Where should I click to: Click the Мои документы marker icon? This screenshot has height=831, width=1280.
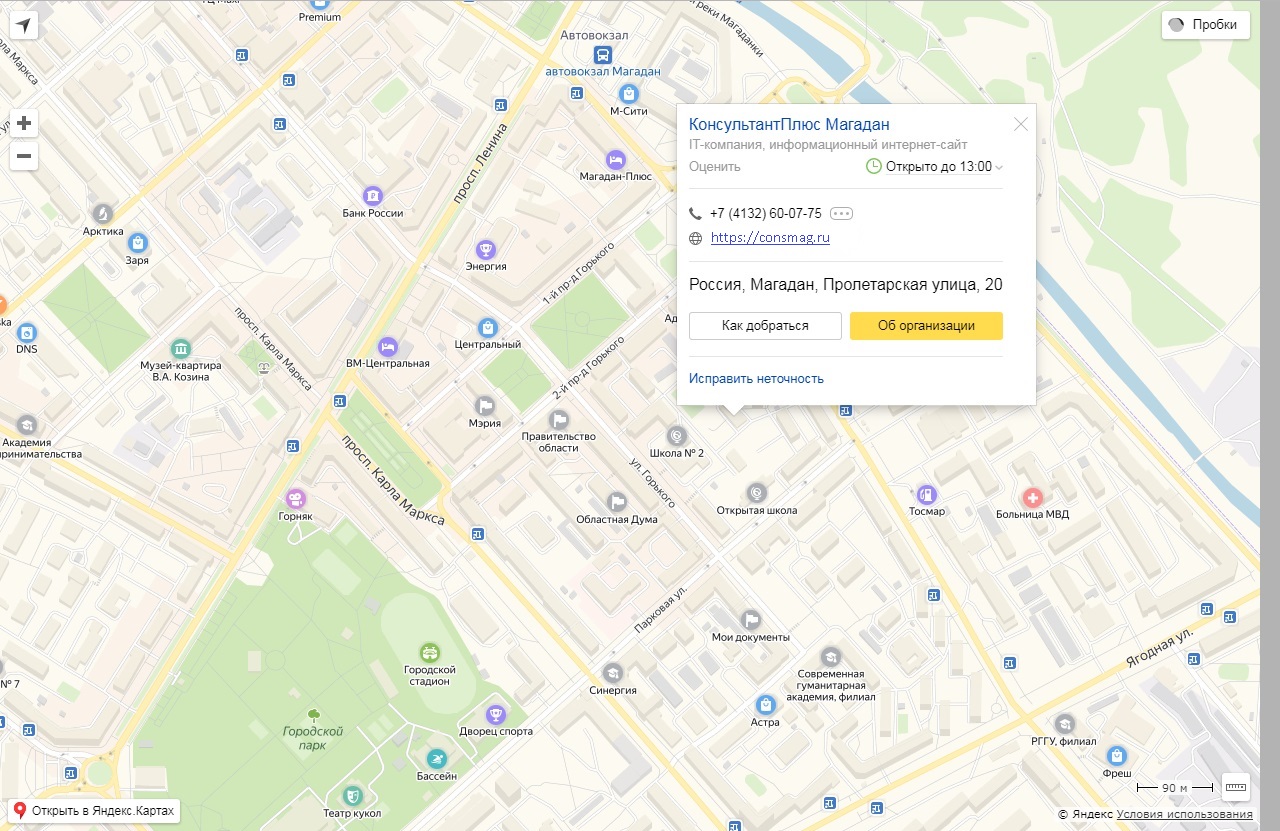(x=750, y=620)
